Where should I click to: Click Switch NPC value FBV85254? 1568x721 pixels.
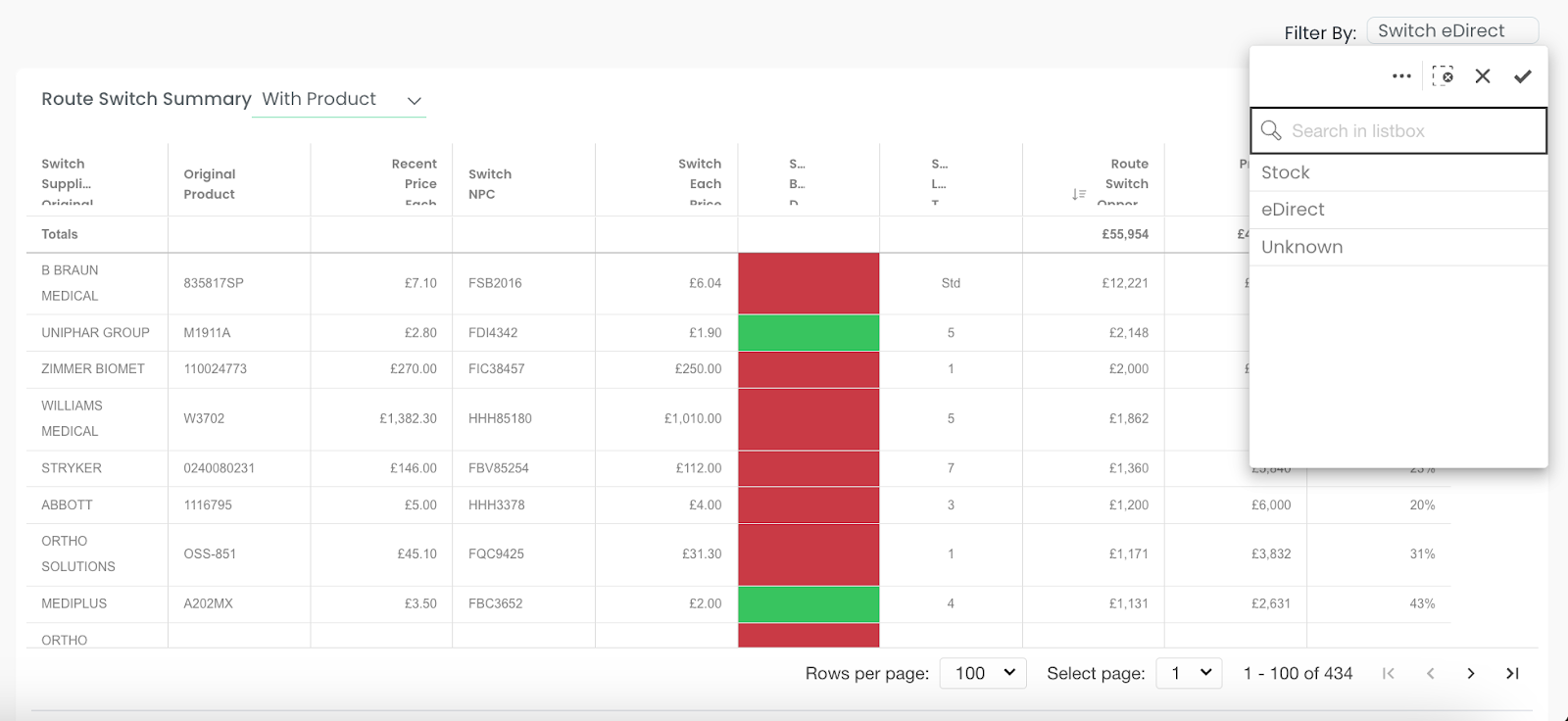[x=499, y=468]
